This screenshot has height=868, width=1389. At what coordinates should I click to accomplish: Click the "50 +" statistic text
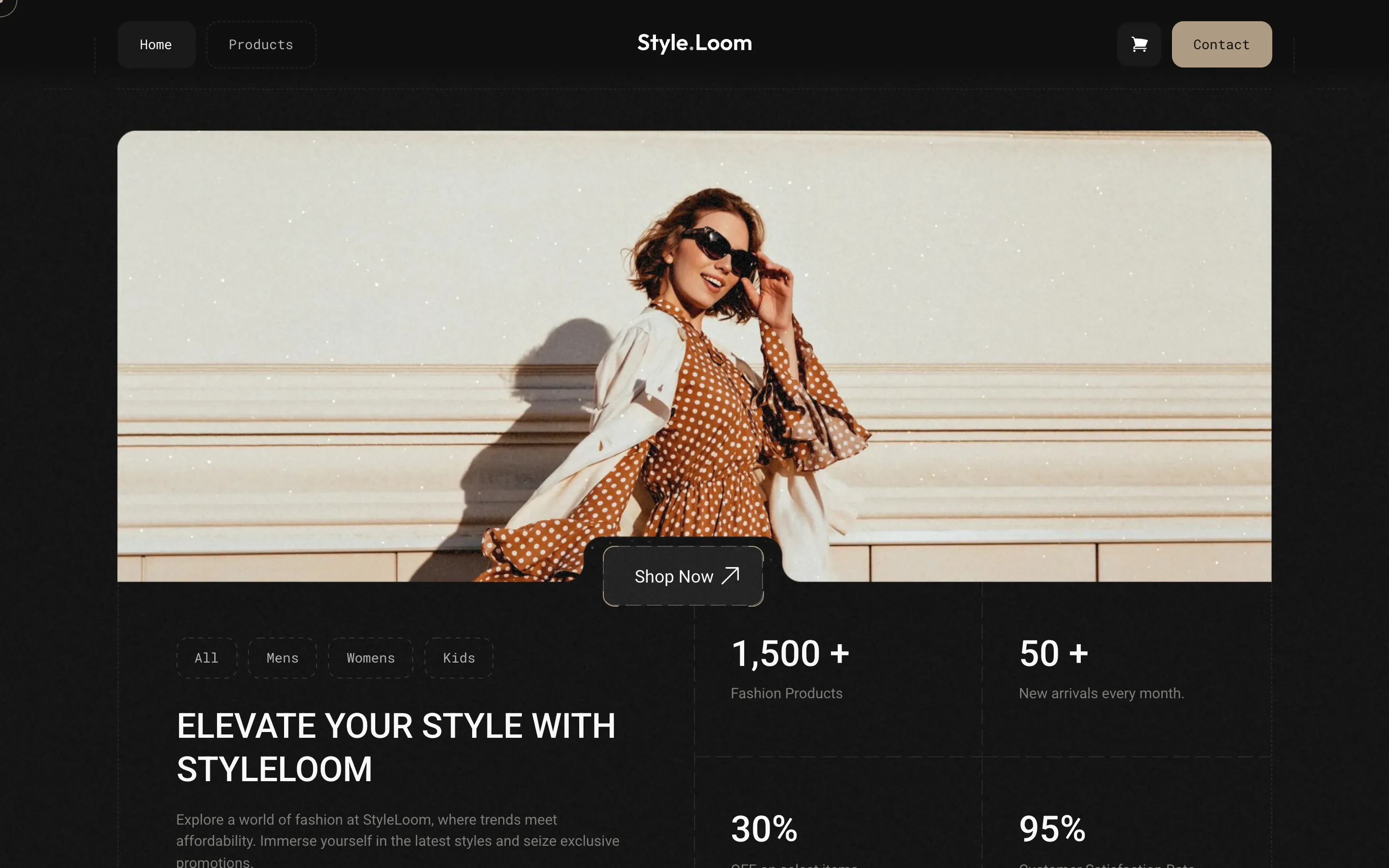click(x=1054, y=653)
